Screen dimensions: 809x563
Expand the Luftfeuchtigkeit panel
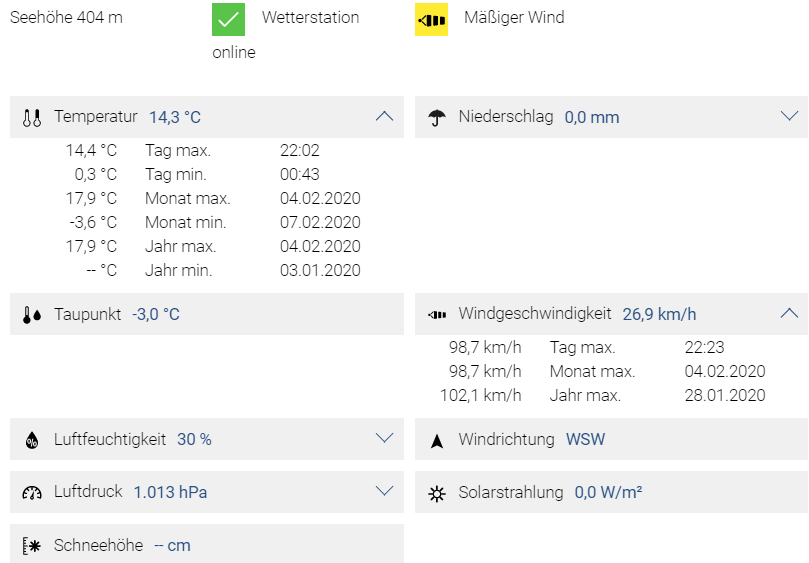[384, 439]
